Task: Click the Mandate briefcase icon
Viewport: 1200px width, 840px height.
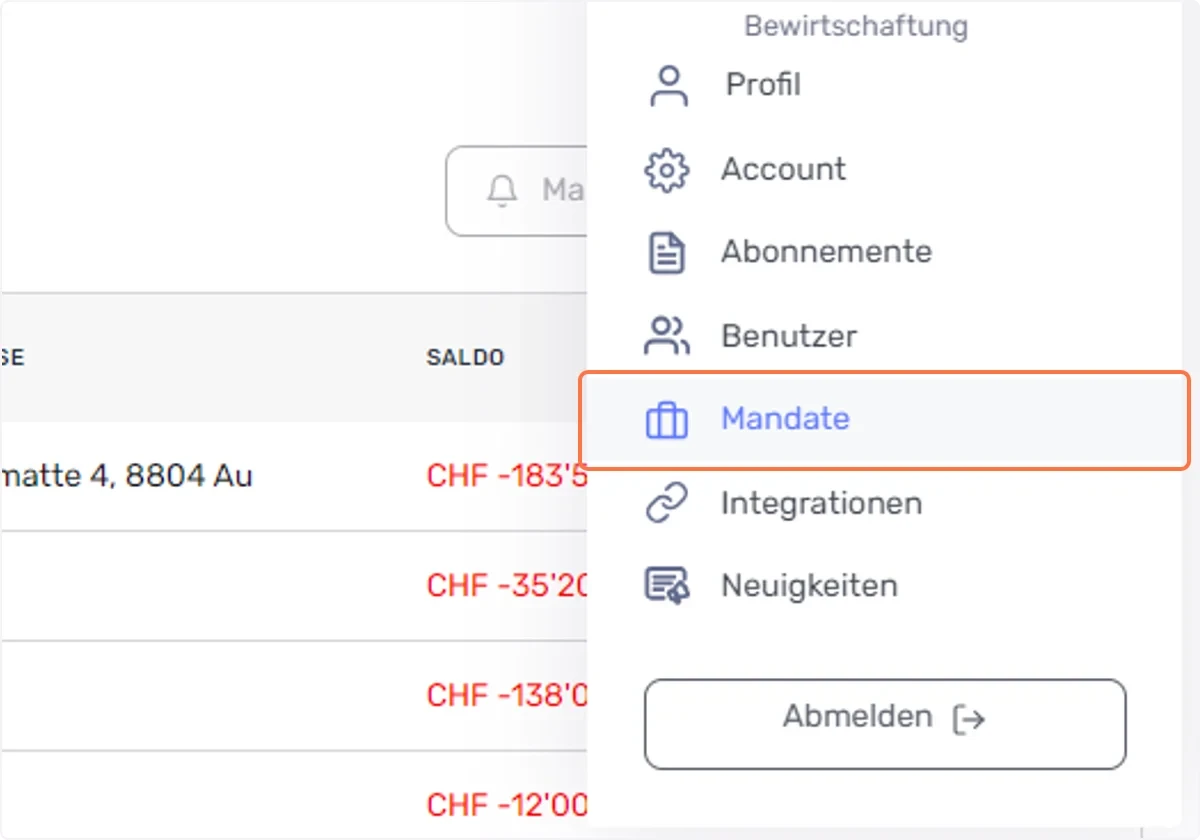Action: pos(667,420)
